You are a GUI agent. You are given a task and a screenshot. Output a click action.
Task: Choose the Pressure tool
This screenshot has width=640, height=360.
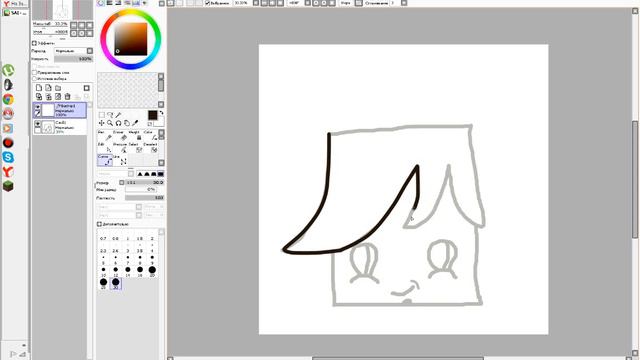click(x=120, y=147)
